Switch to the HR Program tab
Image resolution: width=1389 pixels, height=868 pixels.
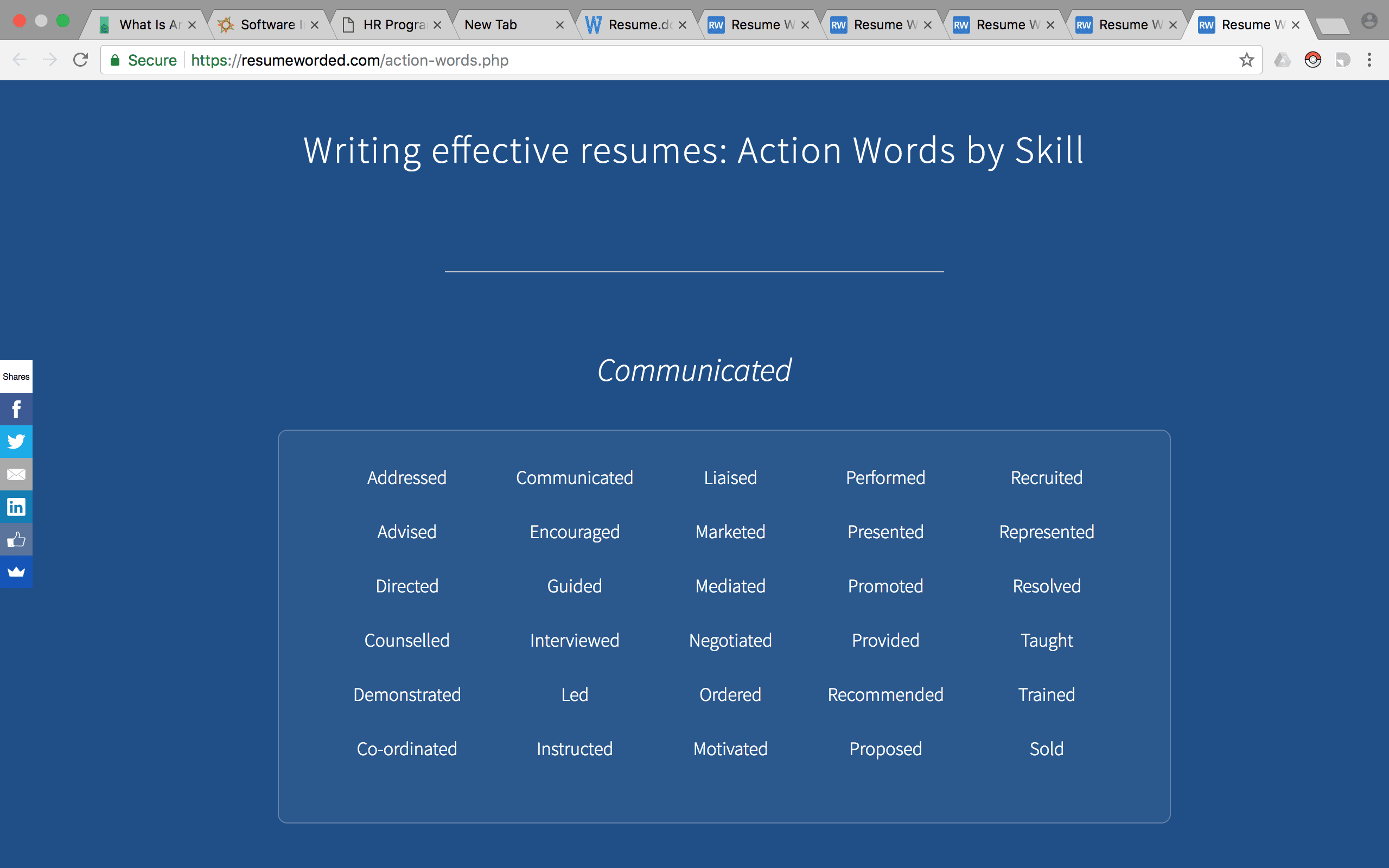pos(392,25)
